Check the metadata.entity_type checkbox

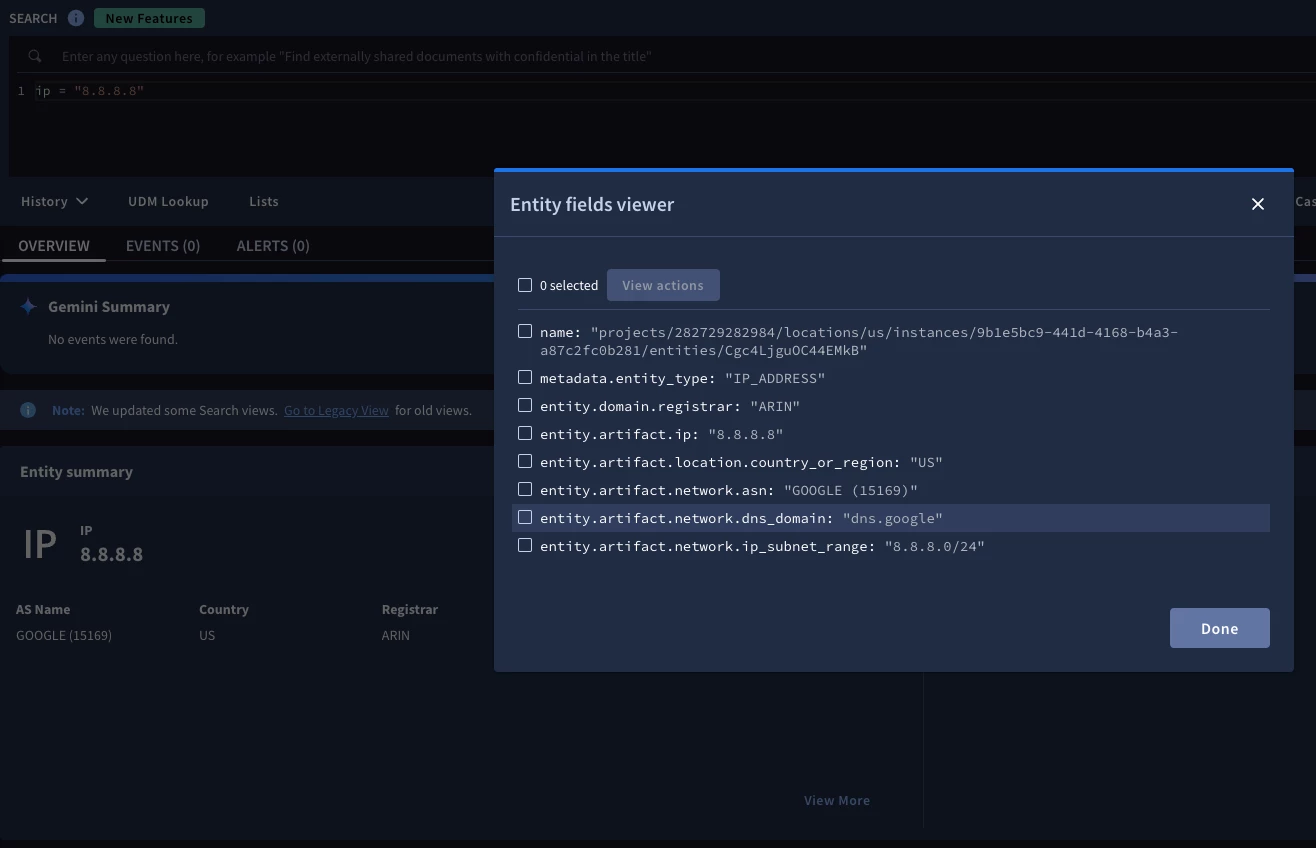(x=525, y=378)
